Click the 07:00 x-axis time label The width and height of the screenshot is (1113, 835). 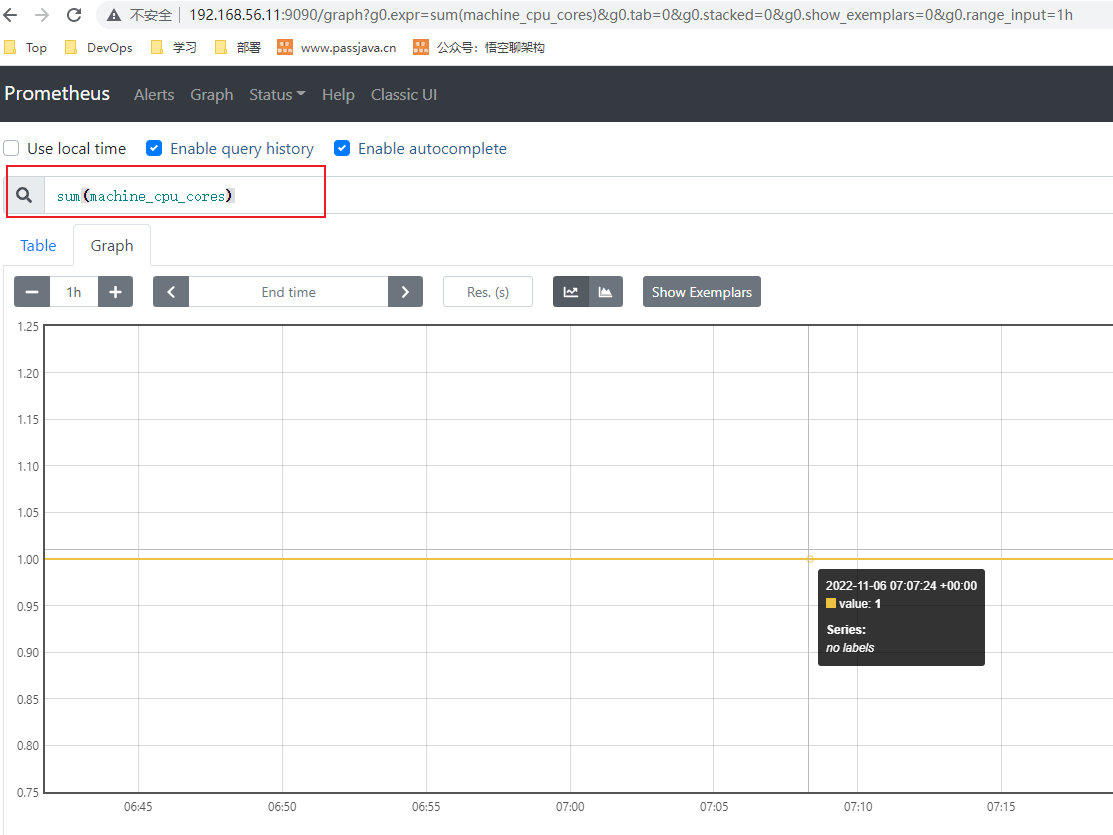tap(570, 807)
